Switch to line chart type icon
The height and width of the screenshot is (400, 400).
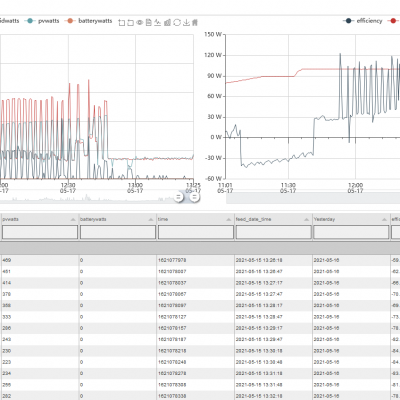(x=158, y=22)
